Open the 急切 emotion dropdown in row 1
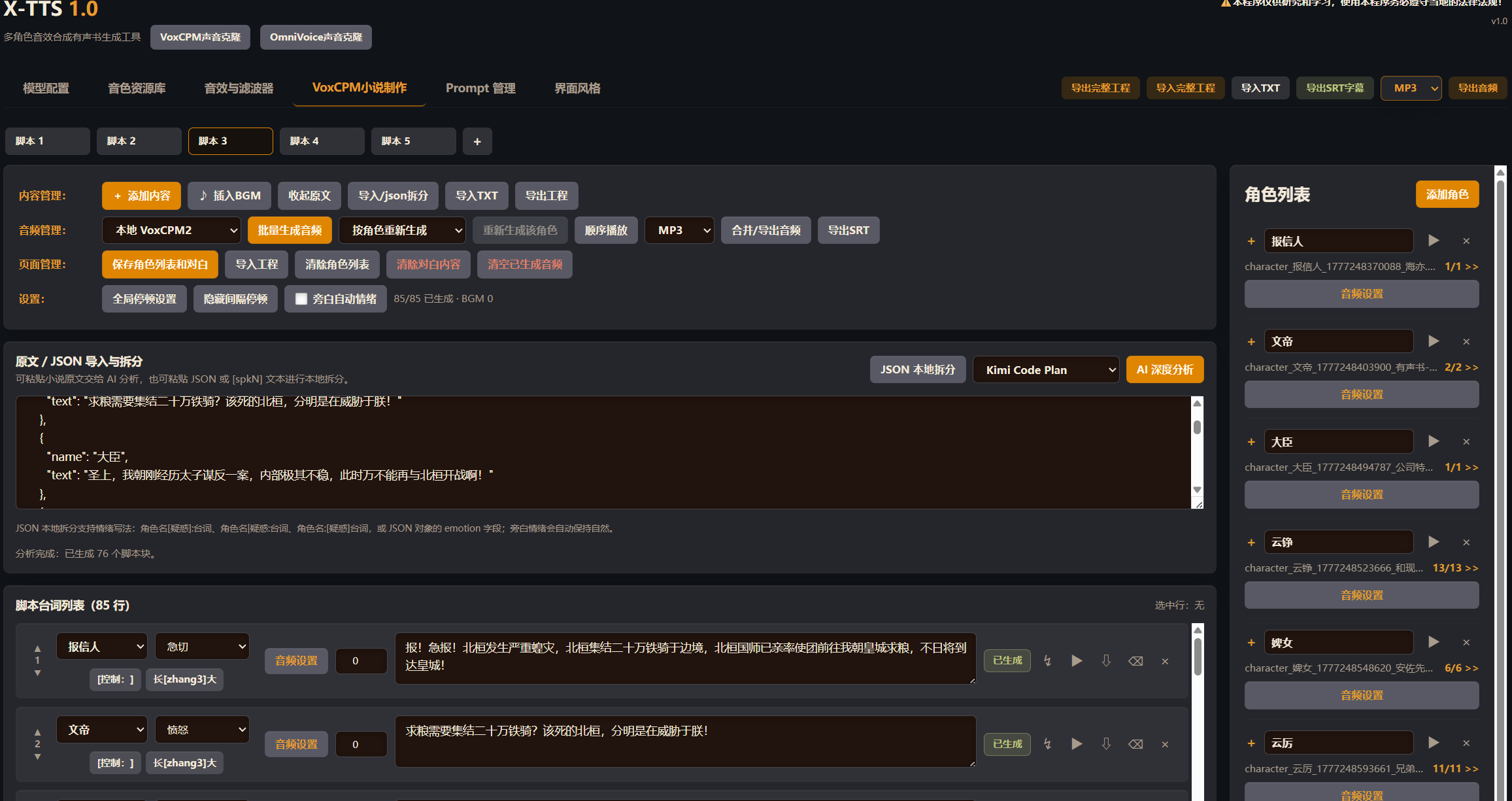 click(202, 647)
